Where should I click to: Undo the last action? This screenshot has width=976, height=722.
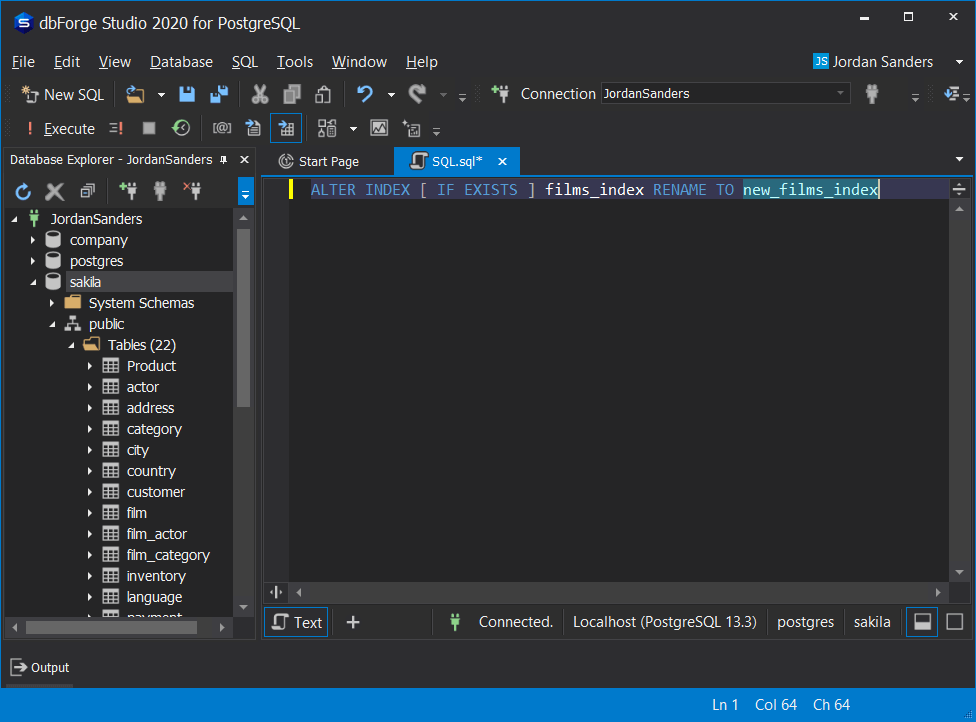coord(365,95)
